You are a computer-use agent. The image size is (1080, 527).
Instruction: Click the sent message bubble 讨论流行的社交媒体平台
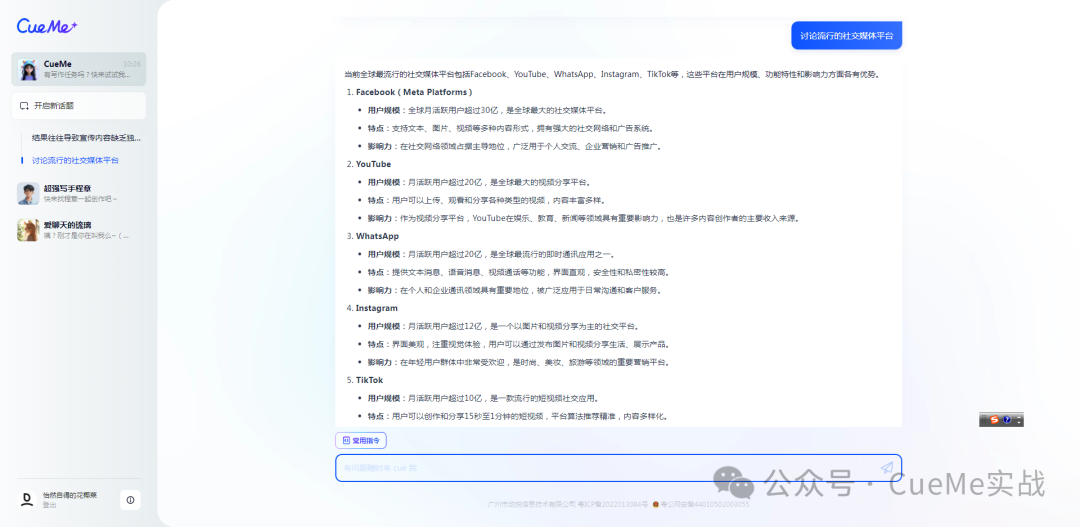(847, 36)
